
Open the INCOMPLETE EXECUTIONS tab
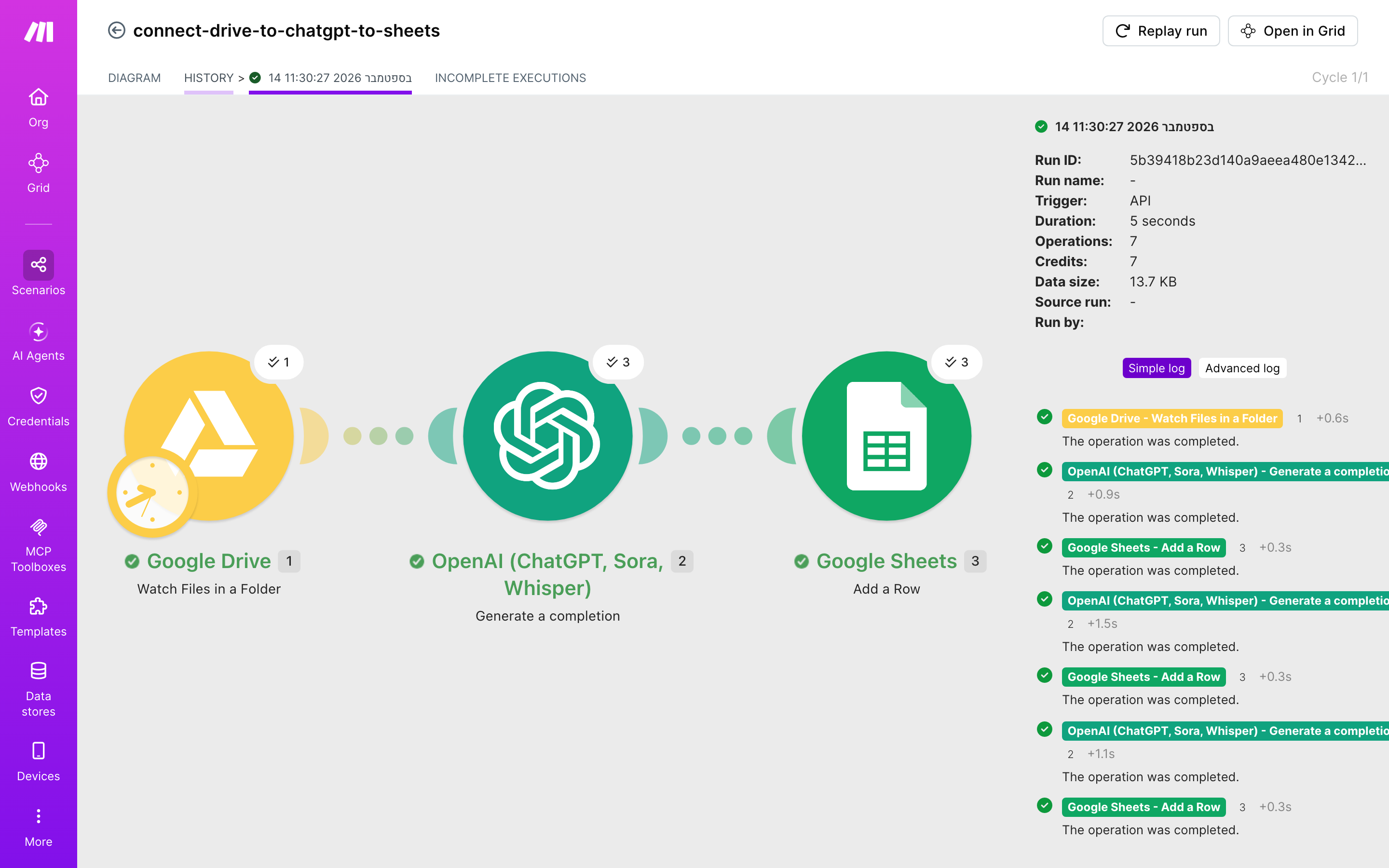[510, 78]
